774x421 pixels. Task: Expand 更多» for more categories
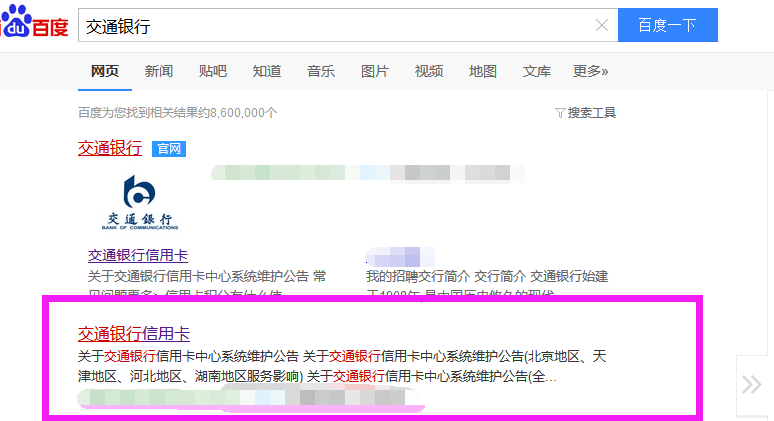pyautogui.click(x=590, y=72)
